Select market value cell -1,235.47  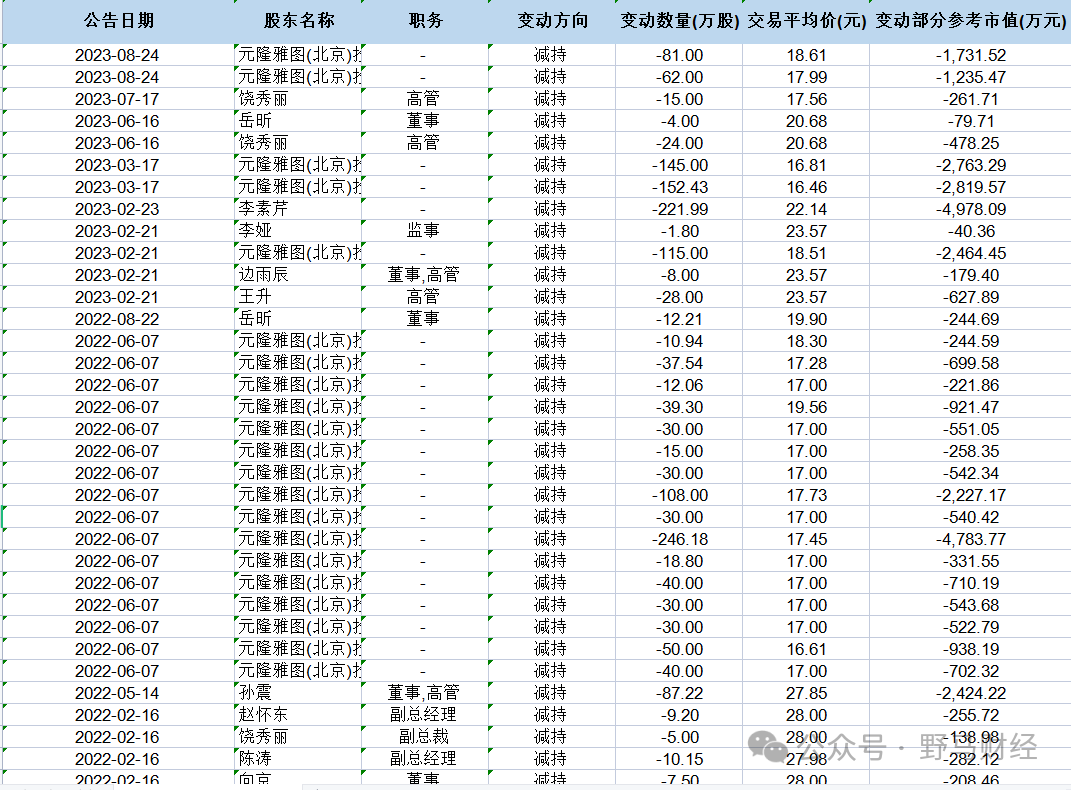pos(971,77)
